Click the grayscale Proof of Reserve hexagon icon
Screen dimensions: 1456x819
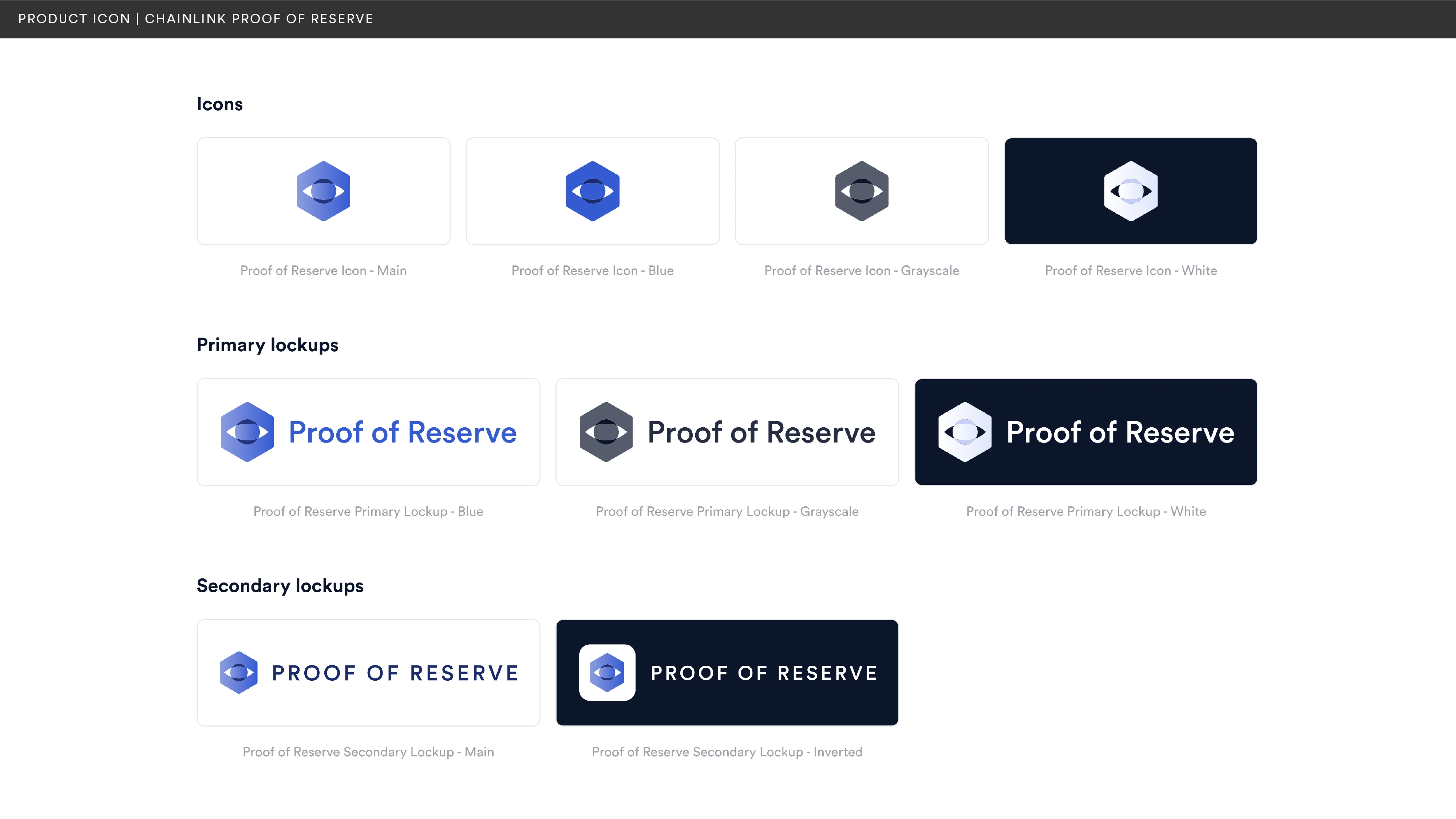pos(861,191)
